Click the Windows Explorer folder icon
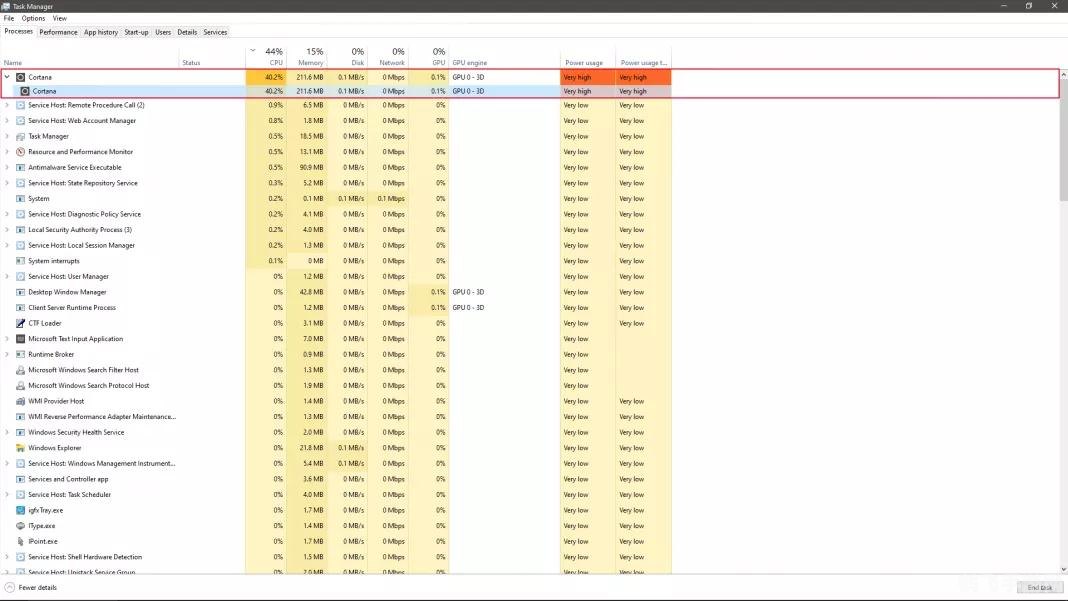 (x=20, y=448)
